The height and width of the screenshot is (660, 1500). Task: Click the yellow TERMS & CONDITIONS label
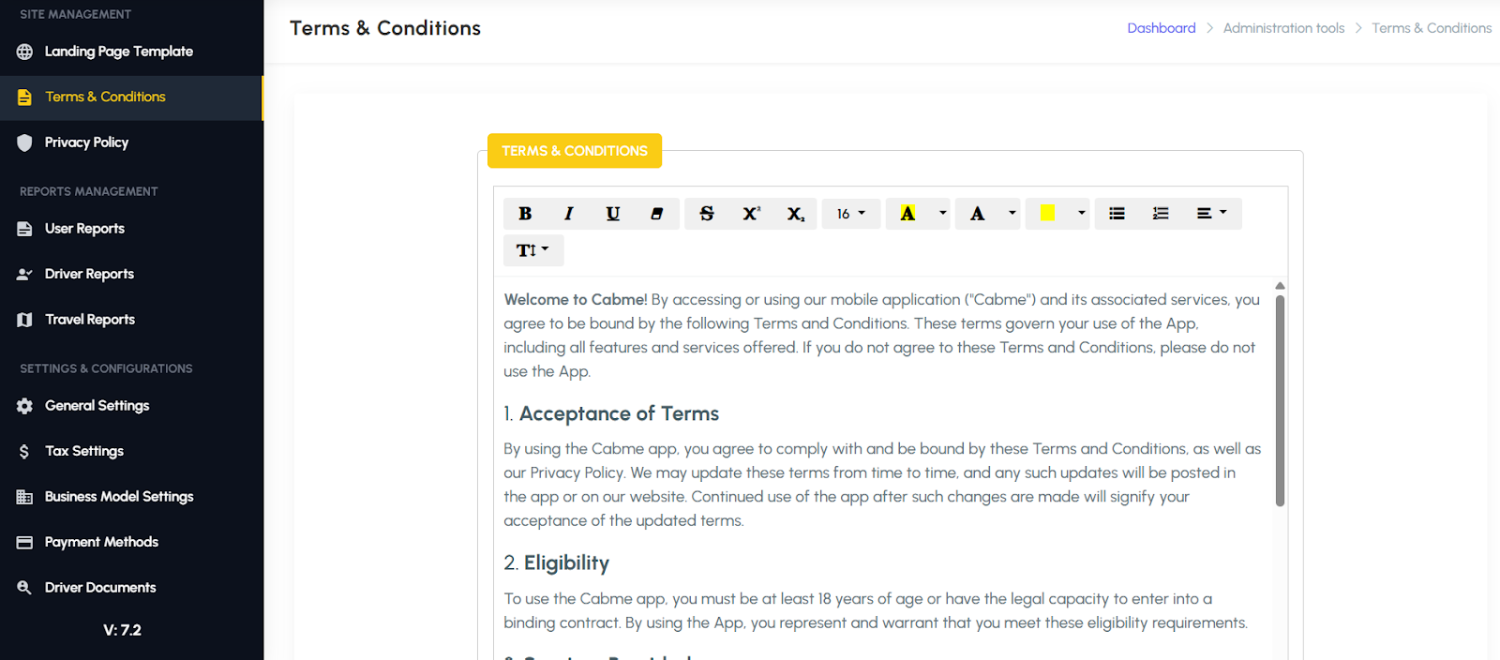[575, 151]
